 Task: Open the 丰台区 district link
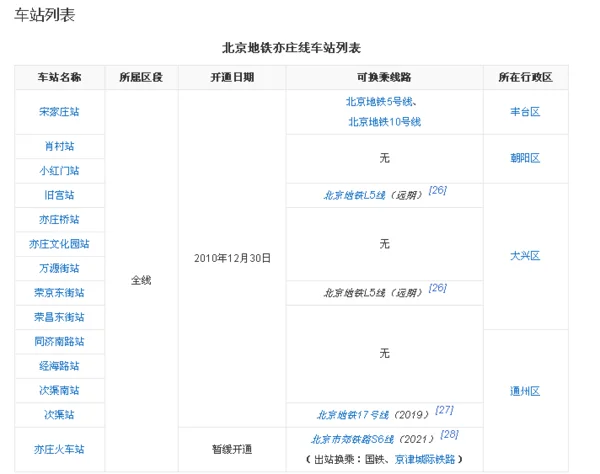pyautogui.click(x=525, y=112)
